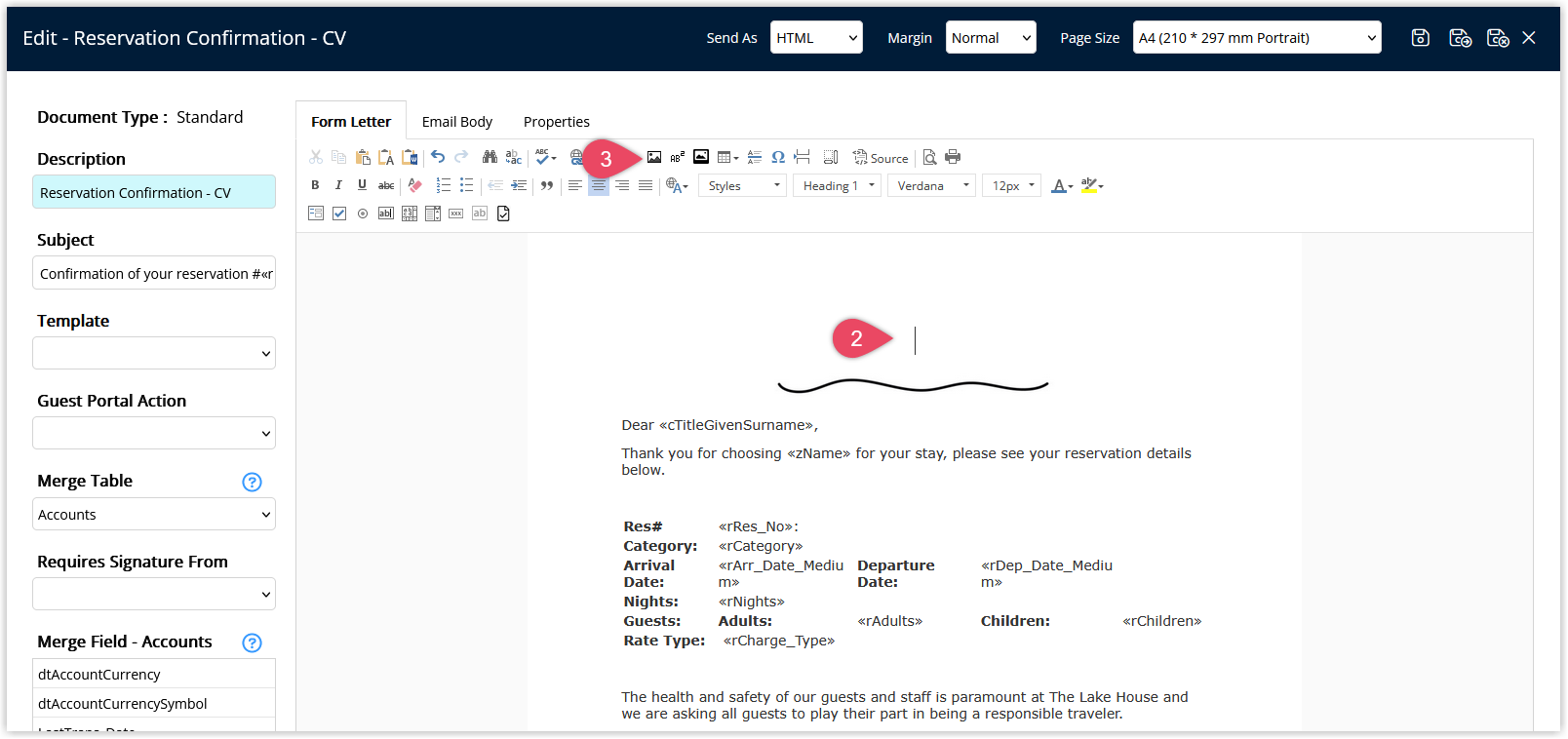The width and height of the screenshot is (1568, 739).
Task: Insert a selection list form field
Action: 433,214
